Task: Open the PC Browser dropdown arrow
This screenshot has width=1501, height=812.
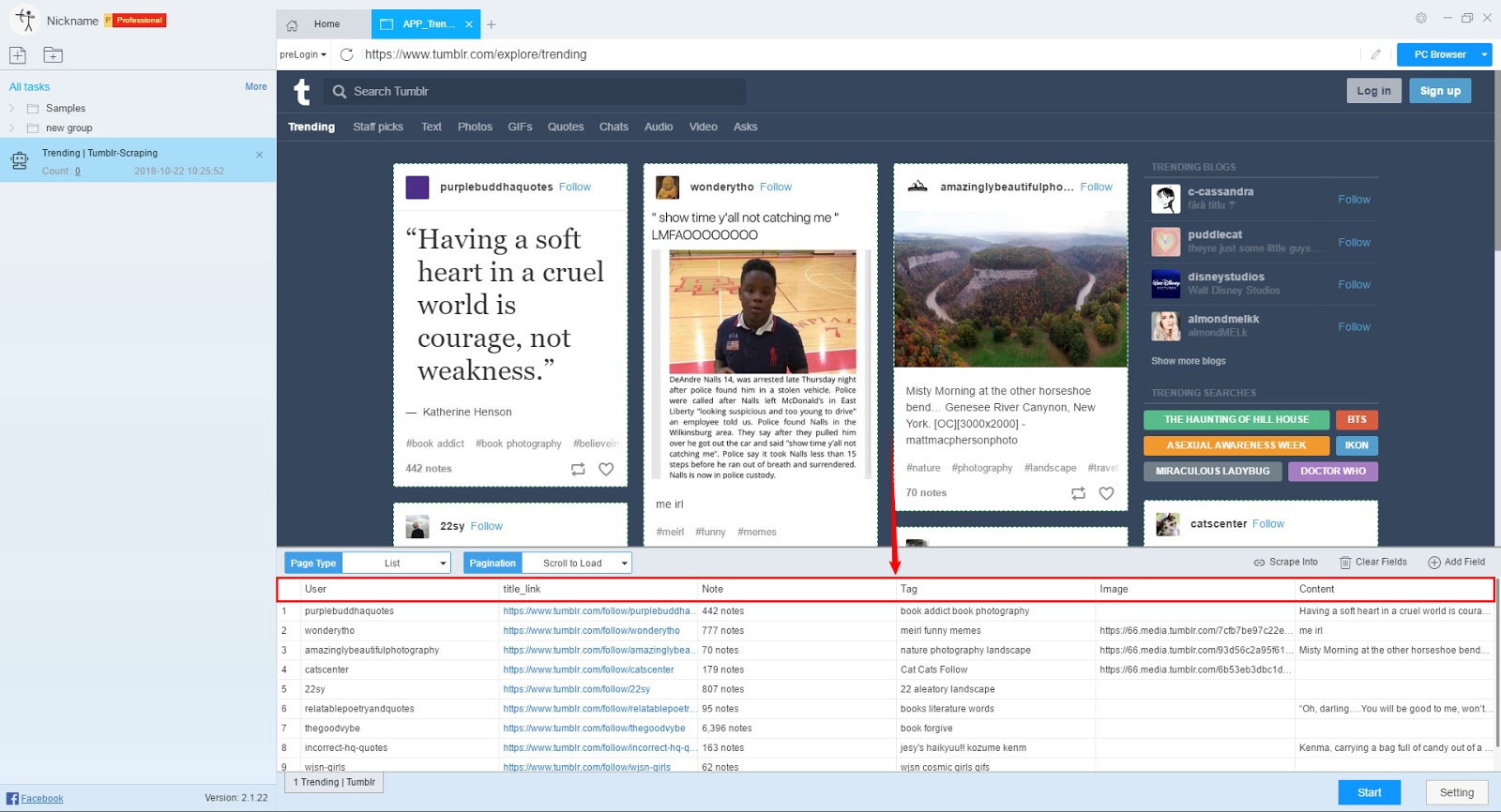Action: pyautogui.click(x=1485, y=54)
